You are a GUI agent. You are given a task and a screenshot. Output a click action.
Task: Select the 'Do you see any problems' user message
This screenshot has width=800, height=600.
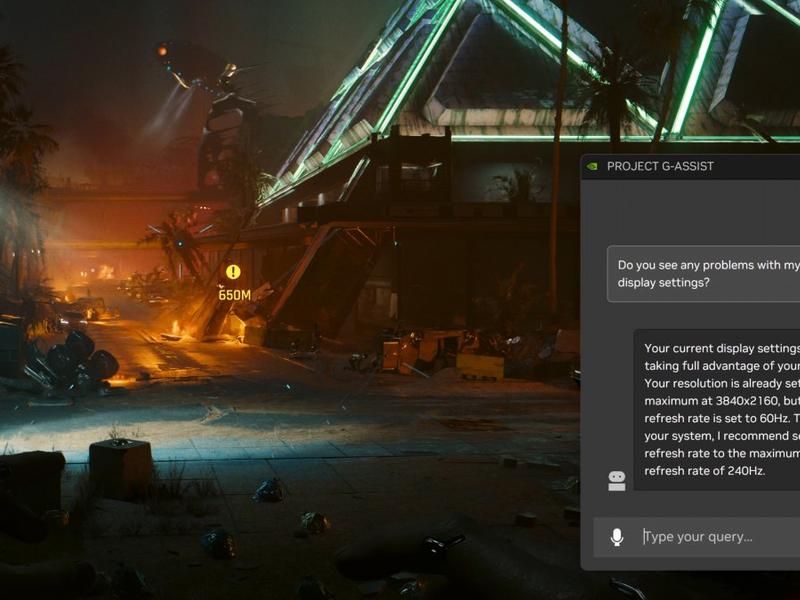704,273
